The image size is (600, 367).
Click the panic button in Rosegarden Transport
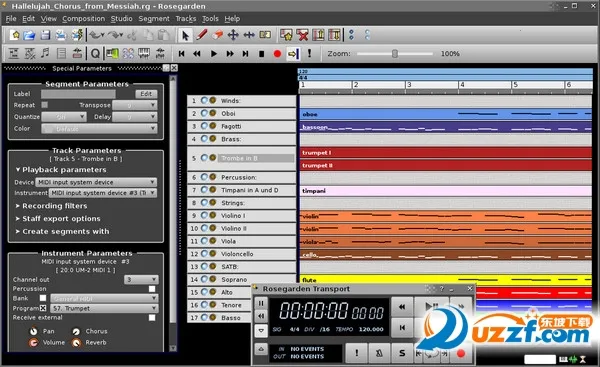click(357, 353)
